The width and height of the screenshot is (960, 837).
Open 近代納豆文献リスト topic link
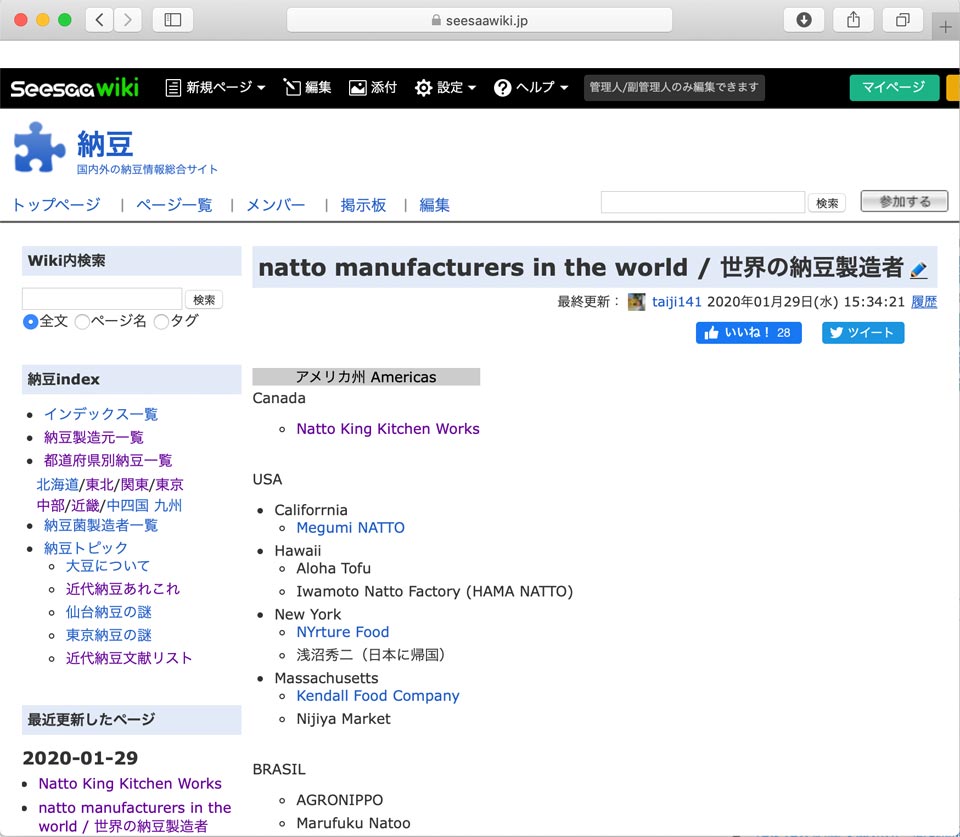click(x=129, y=658)
